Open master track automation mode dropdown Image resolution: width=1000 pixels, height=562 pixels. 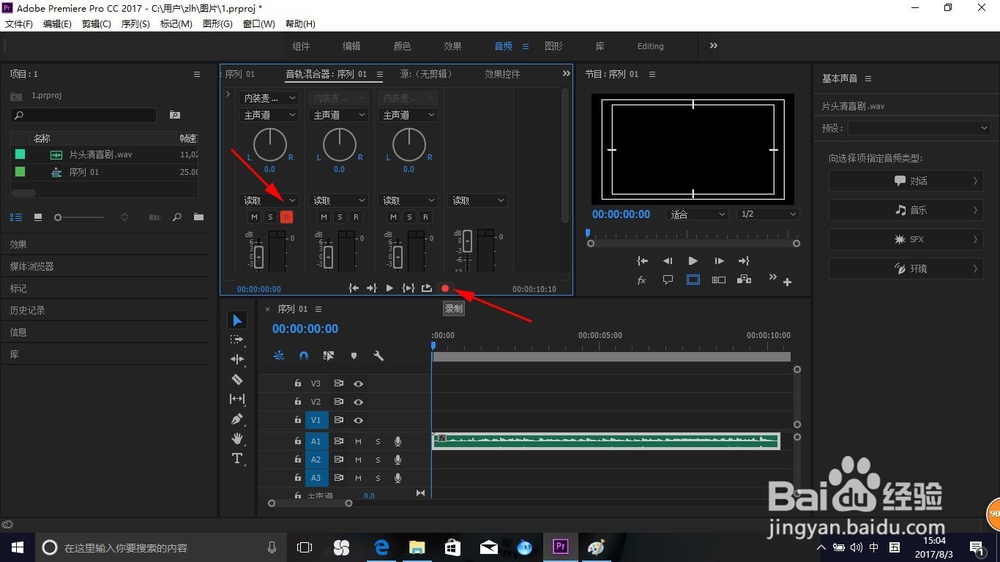tap(478, 200)
